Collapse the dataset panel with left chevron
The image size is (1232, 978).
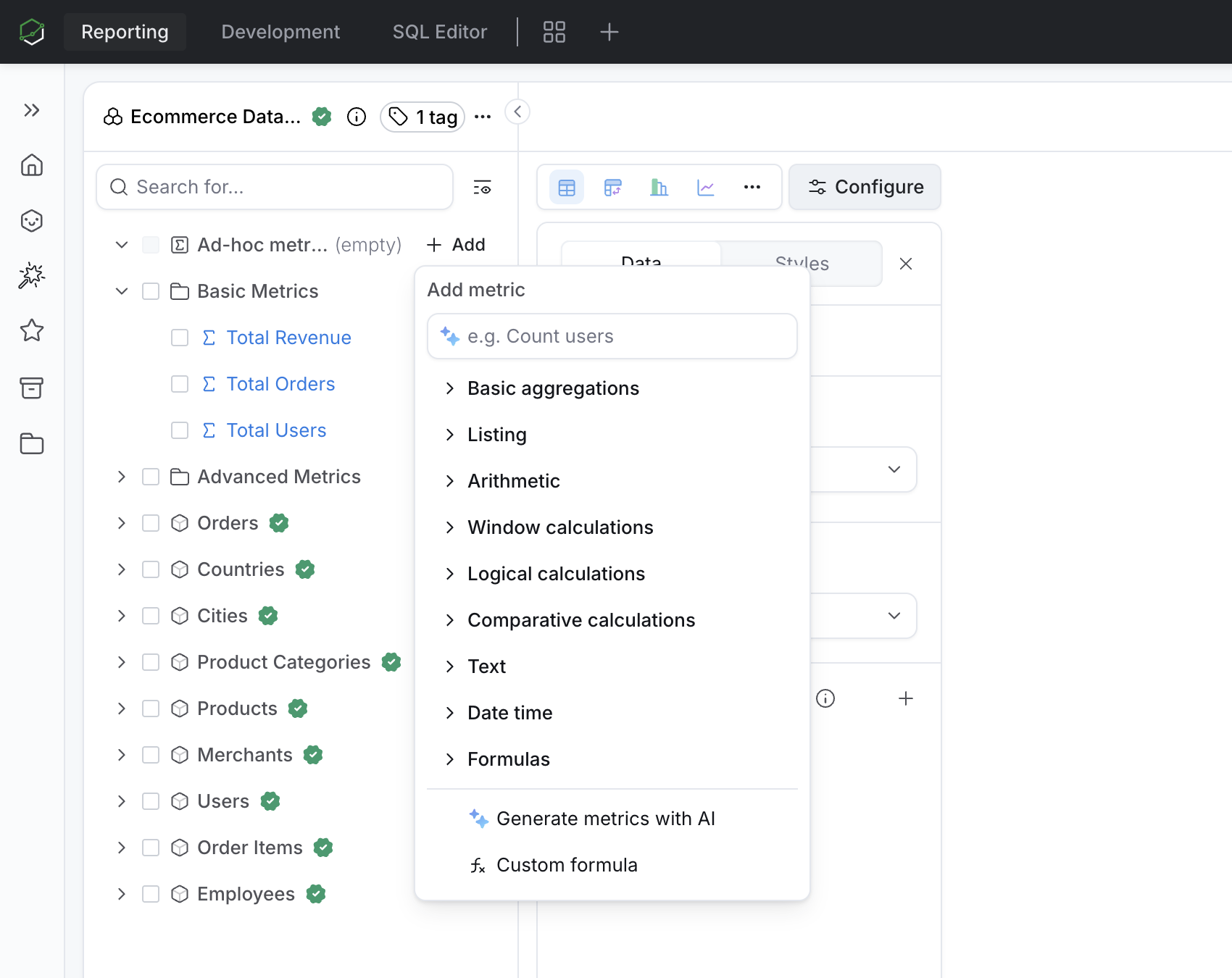[517, 112]
